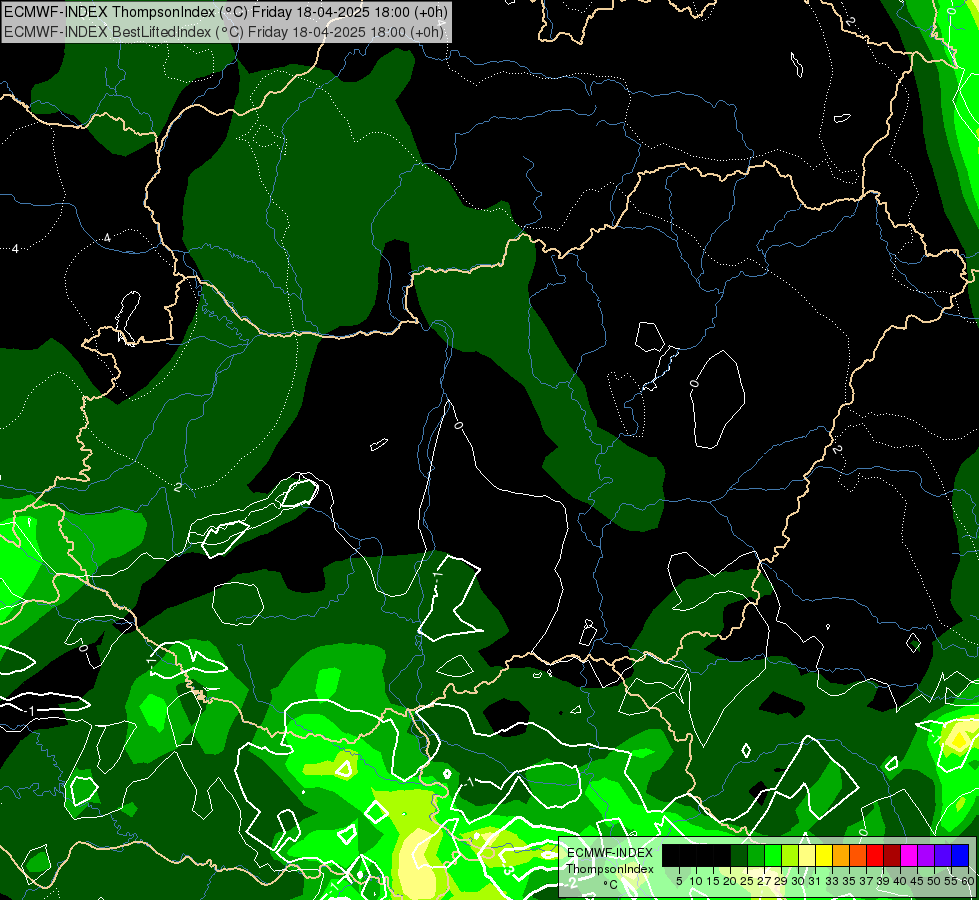
Task: Click the legend tick value '45'
Action: click(x=918, y=881)
